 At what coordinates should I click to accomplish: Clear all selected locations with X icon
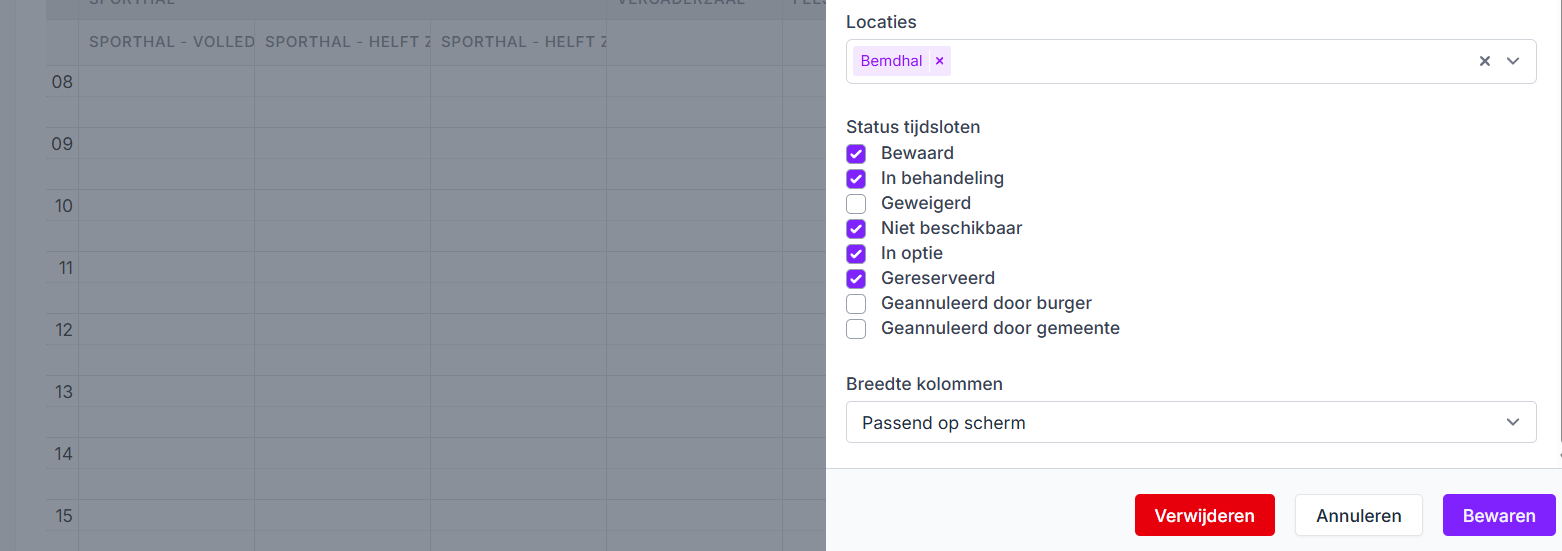(x=1485, y=61)
